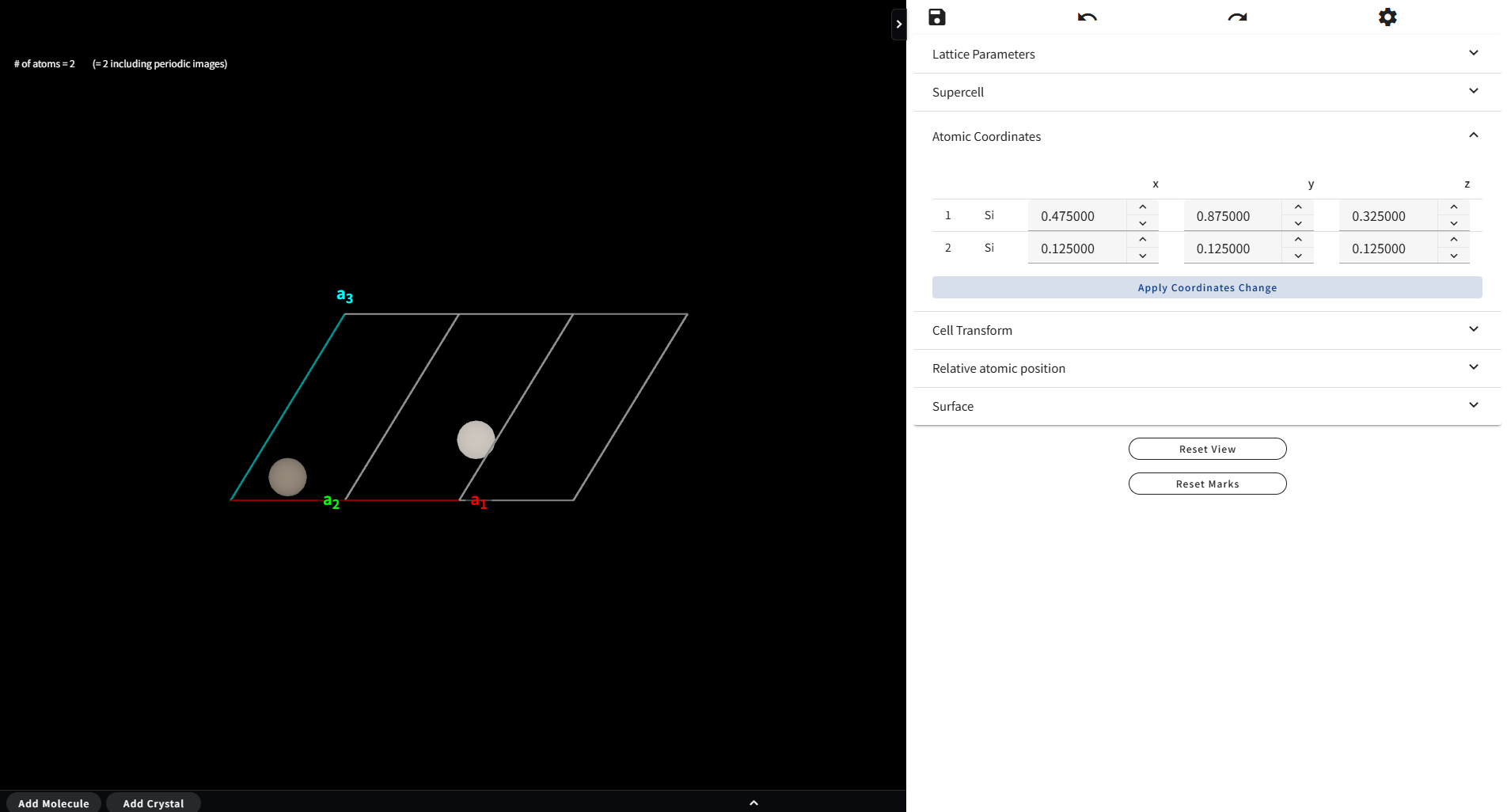Undo the last action
Screen dimensions: 1507x812
1086,17
